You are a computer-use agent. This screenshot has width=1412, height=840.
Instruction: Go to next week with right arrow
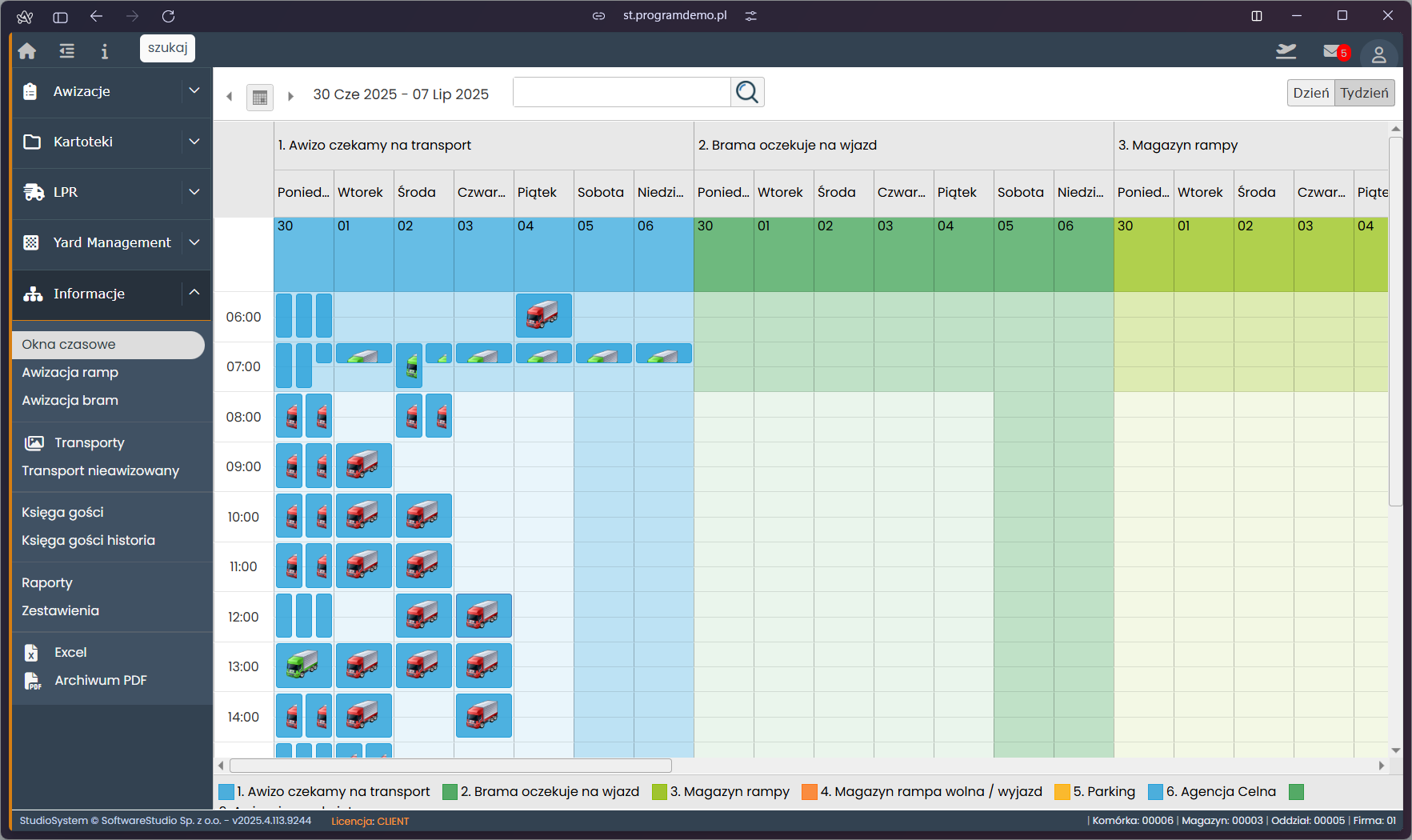(x=291, y=96)
